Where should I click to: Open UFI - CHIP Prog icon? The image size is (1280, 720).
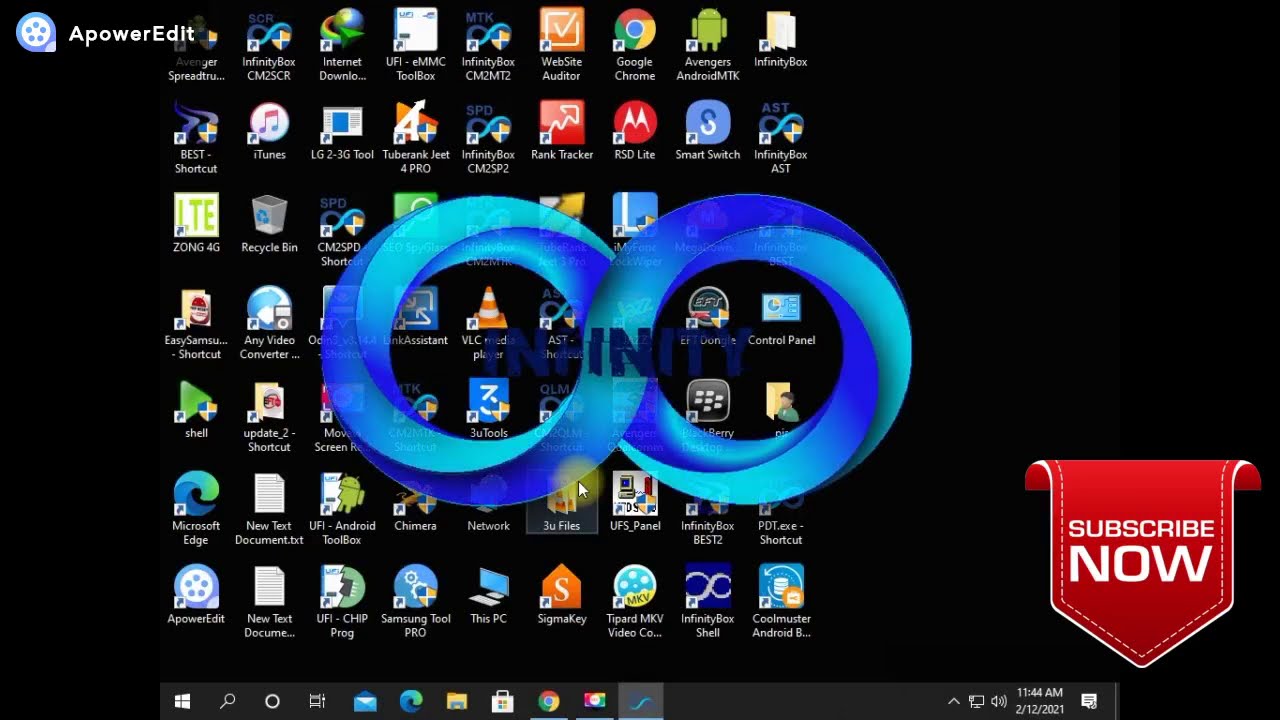click(x=342, y=603)
